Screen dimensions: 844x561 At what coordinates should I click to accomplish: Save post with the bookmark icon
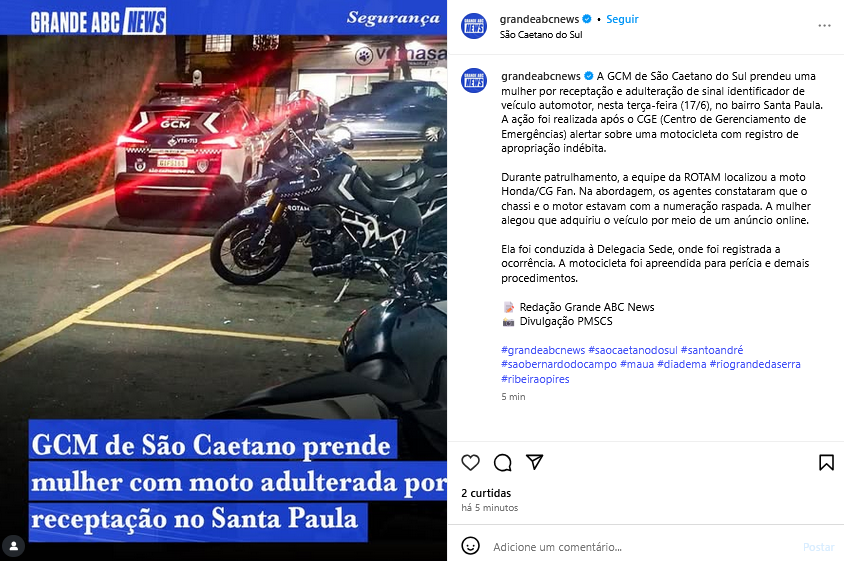click(826, 462)
